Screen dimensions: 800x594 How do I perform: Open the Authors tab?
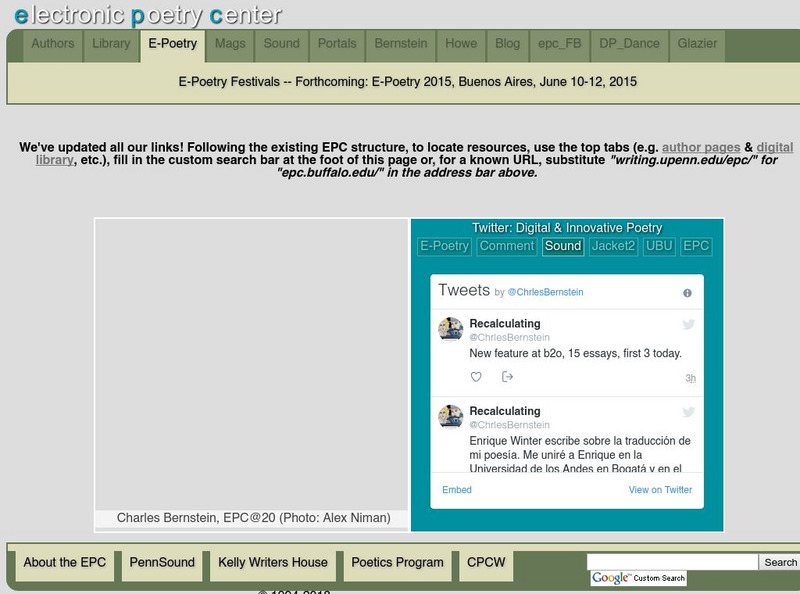click(53, 44)
